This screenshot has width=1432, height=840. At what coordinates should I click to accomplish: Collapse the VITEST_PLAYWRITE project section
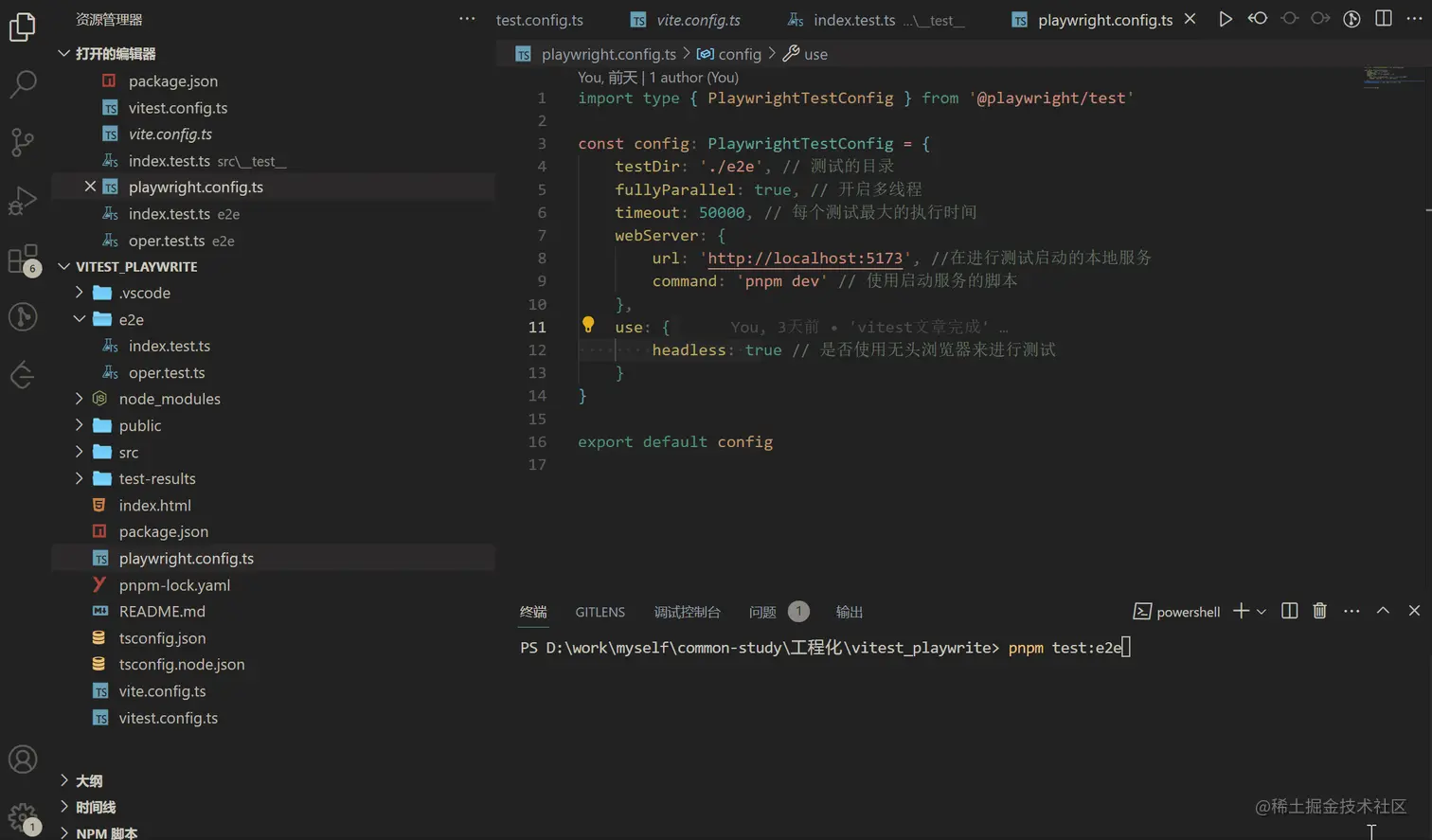coord(63,266)
